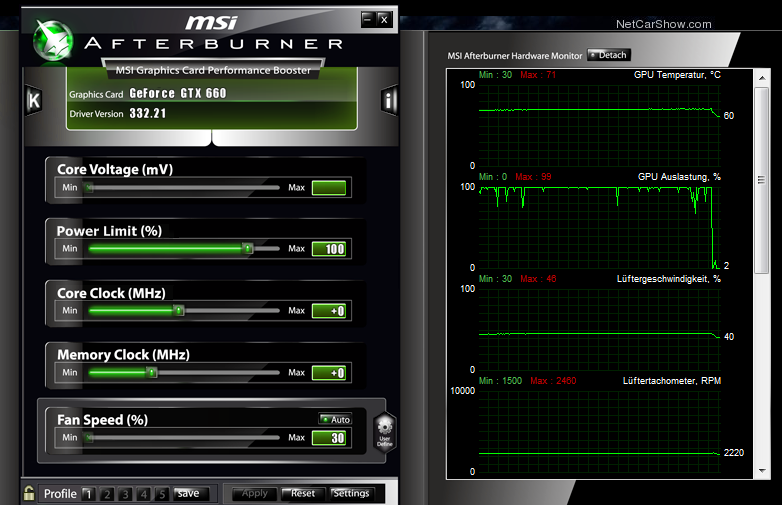Open User Define fan settings gear
This screenshot has height=505, width=782.
click(385, 432)
